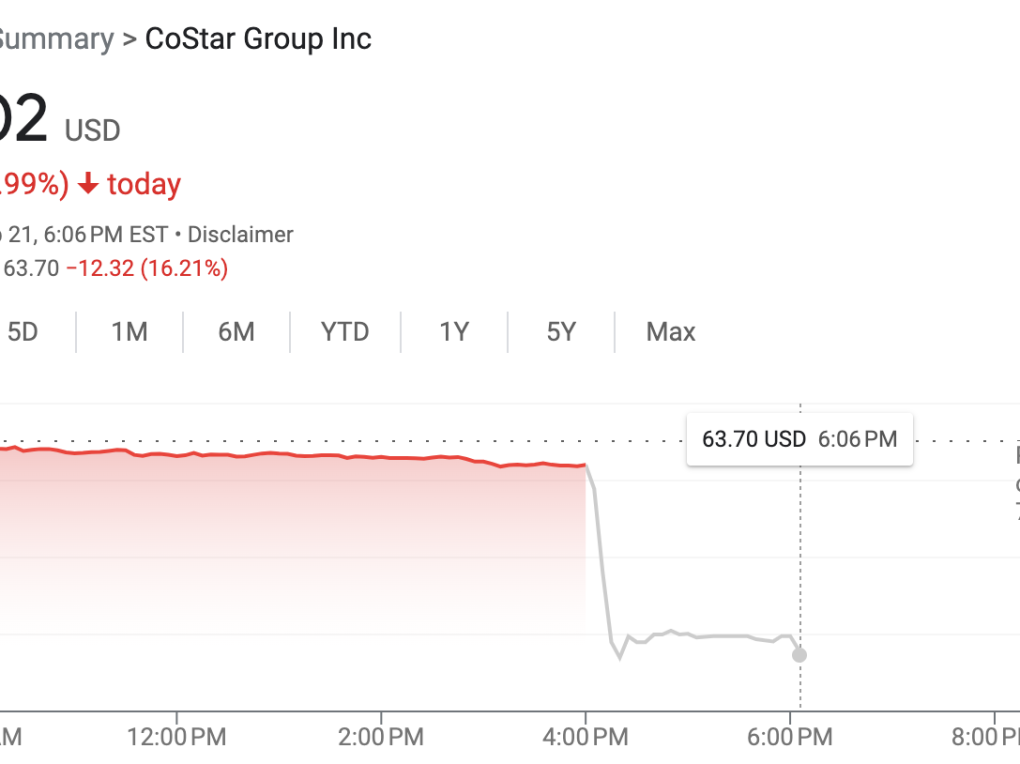Screen dimensions: 1020x764
Task: Click the gray after-hours endpoint dot
Action: click(799, 655)
